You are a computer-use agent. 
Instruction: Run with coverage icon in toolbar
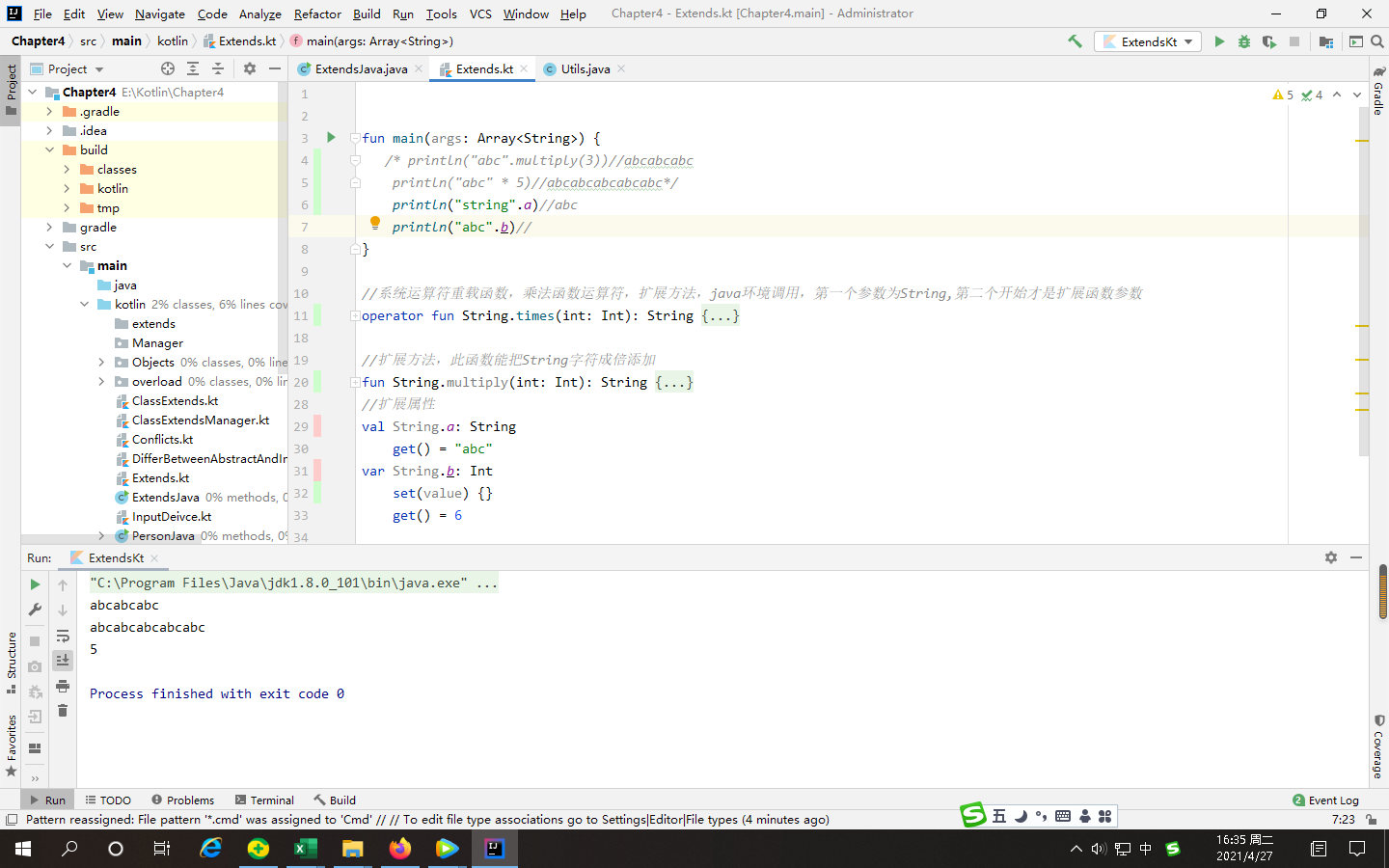click(x=1269, y=41)
